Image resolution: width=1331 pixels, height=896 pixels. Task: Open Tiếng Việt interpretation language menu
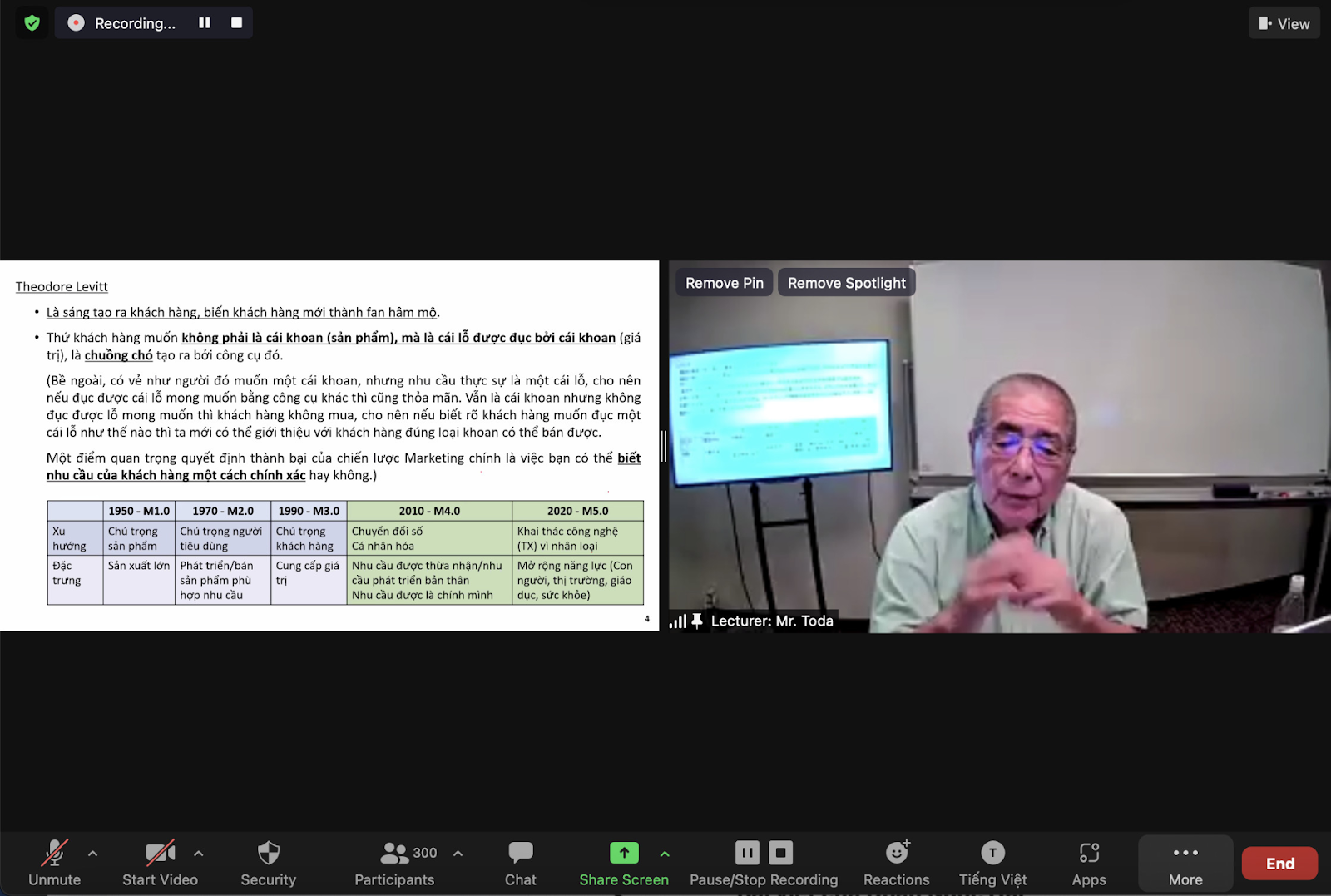992,864
